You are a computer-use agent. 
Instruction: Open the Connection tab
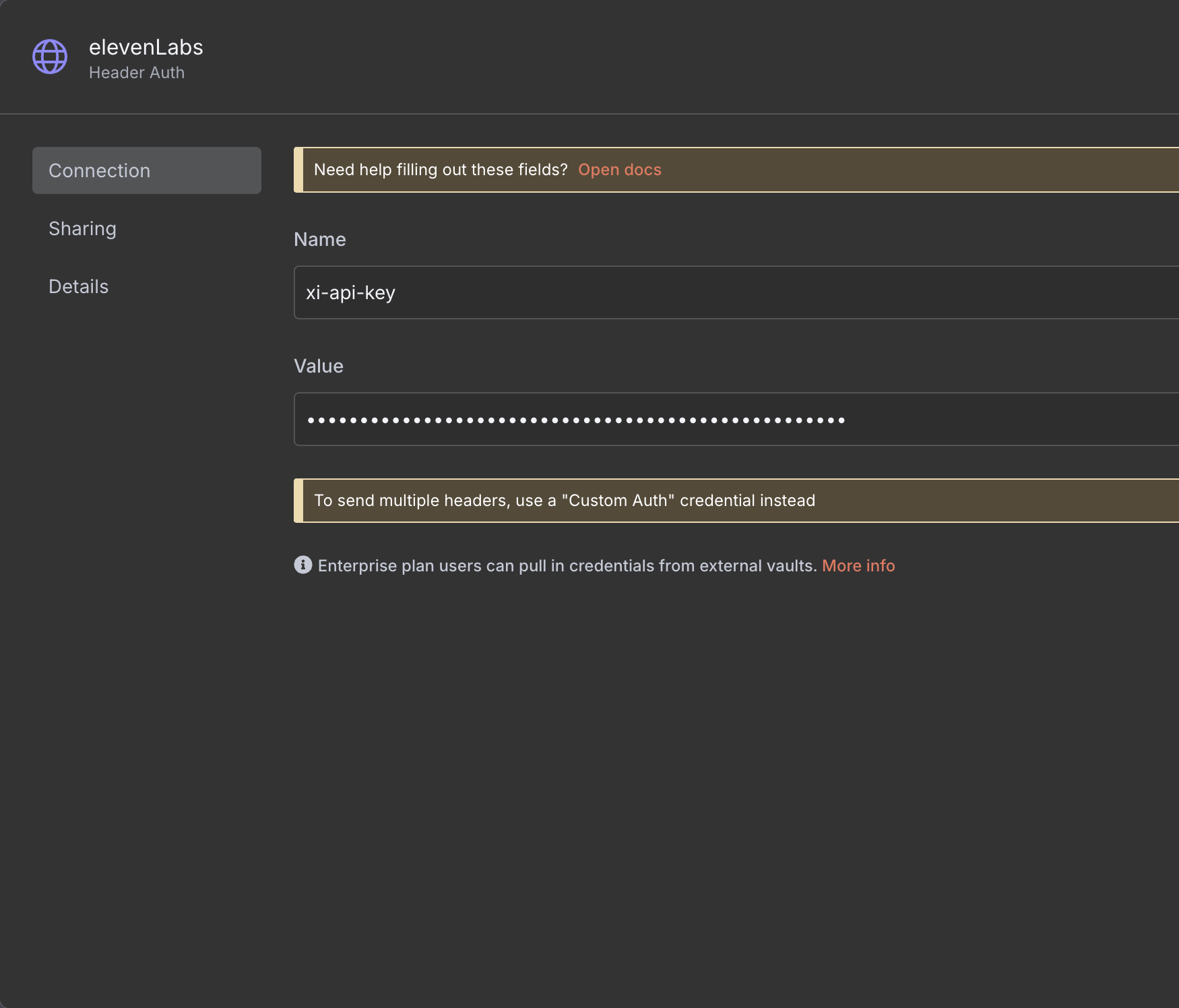point(147,170)
